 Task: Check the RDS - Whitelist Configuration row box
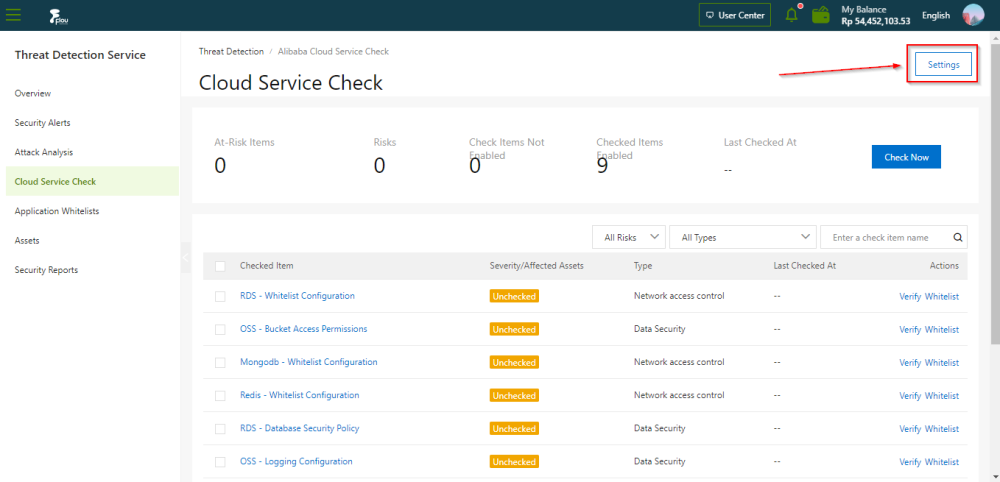pyautogui.click(x=220, y=296)
